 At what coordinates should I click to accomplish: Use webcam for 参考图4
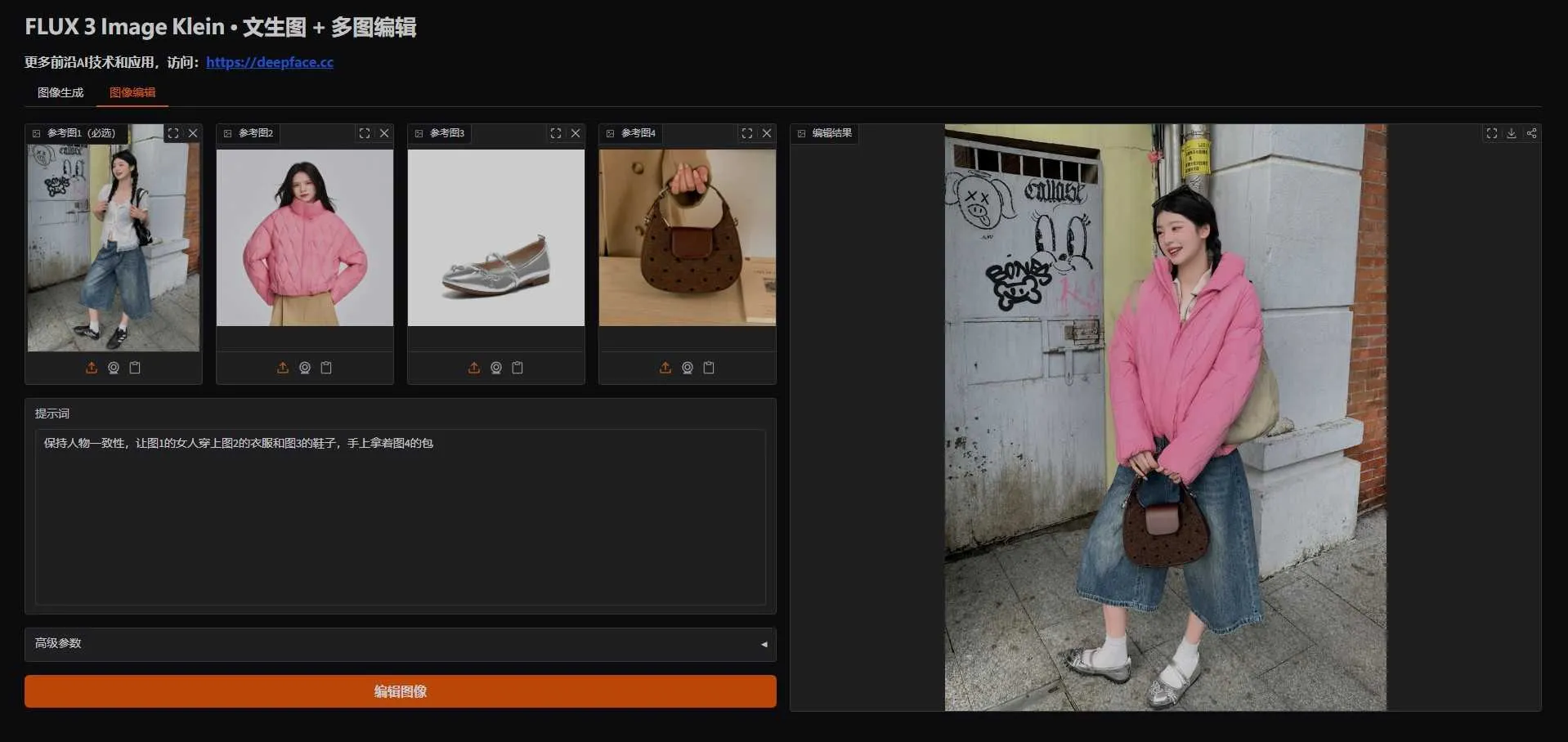tap(688, 368)
